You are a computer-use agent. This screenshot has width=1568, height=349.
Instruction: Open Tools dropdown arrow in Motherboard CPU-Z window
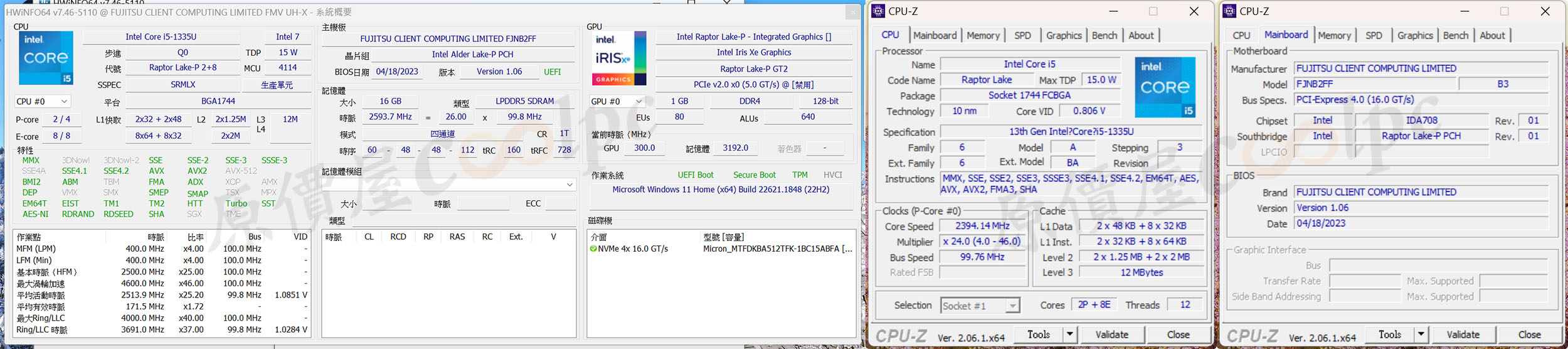click(1421, 335)
